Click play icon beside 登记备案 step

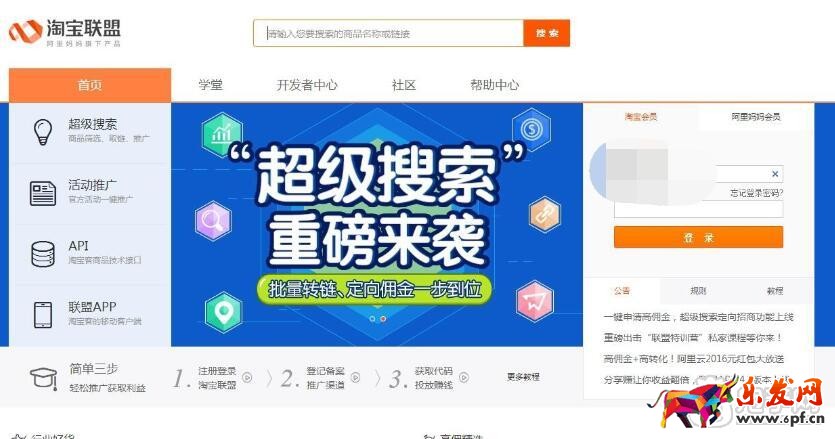tap(355, 377)
